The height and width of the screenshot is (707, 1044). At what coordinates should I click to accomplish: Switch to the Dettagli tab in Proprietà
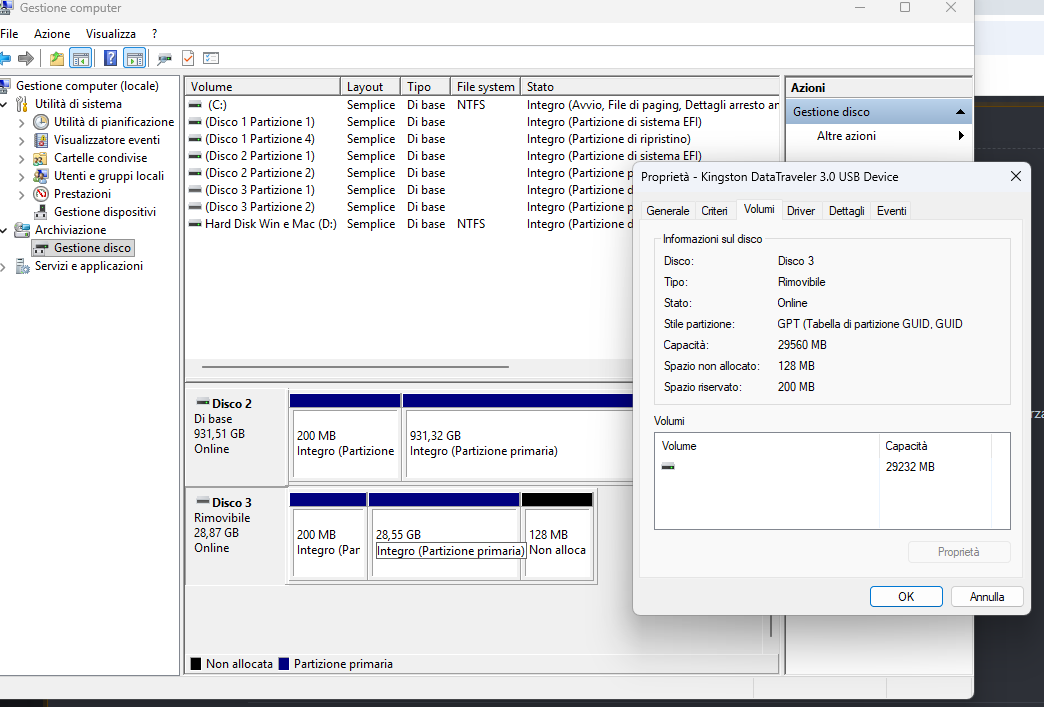click(x=846, y=211)
